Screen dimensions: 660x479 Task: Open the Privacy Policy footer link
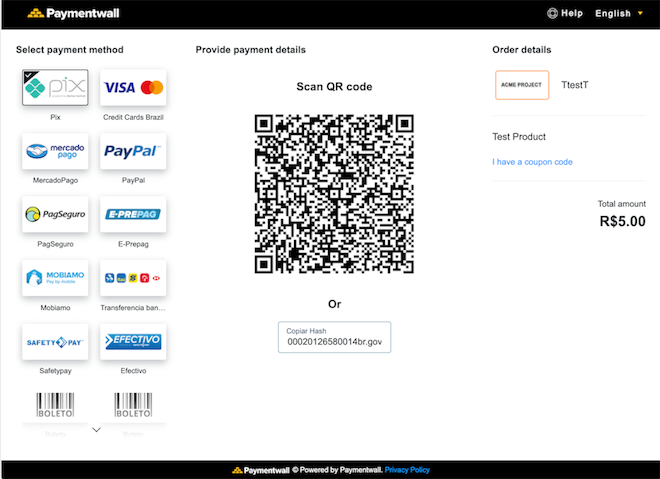[407, 470]
